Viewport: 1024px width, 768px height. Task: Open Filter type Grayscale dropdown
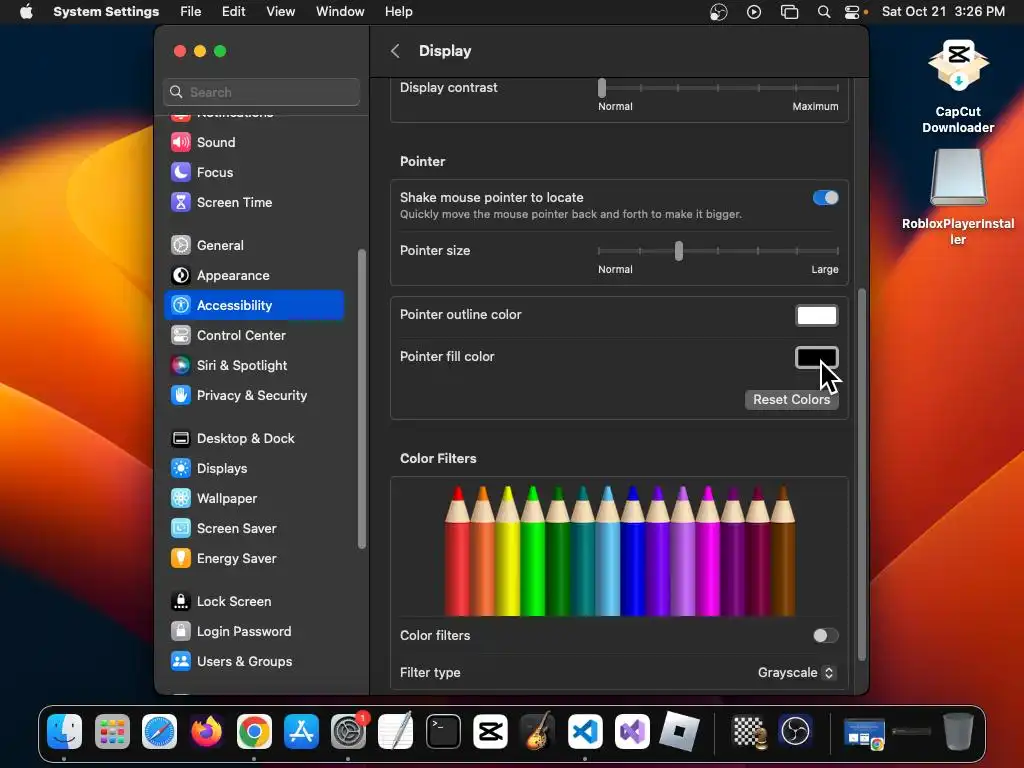click(x=796, y=673)
